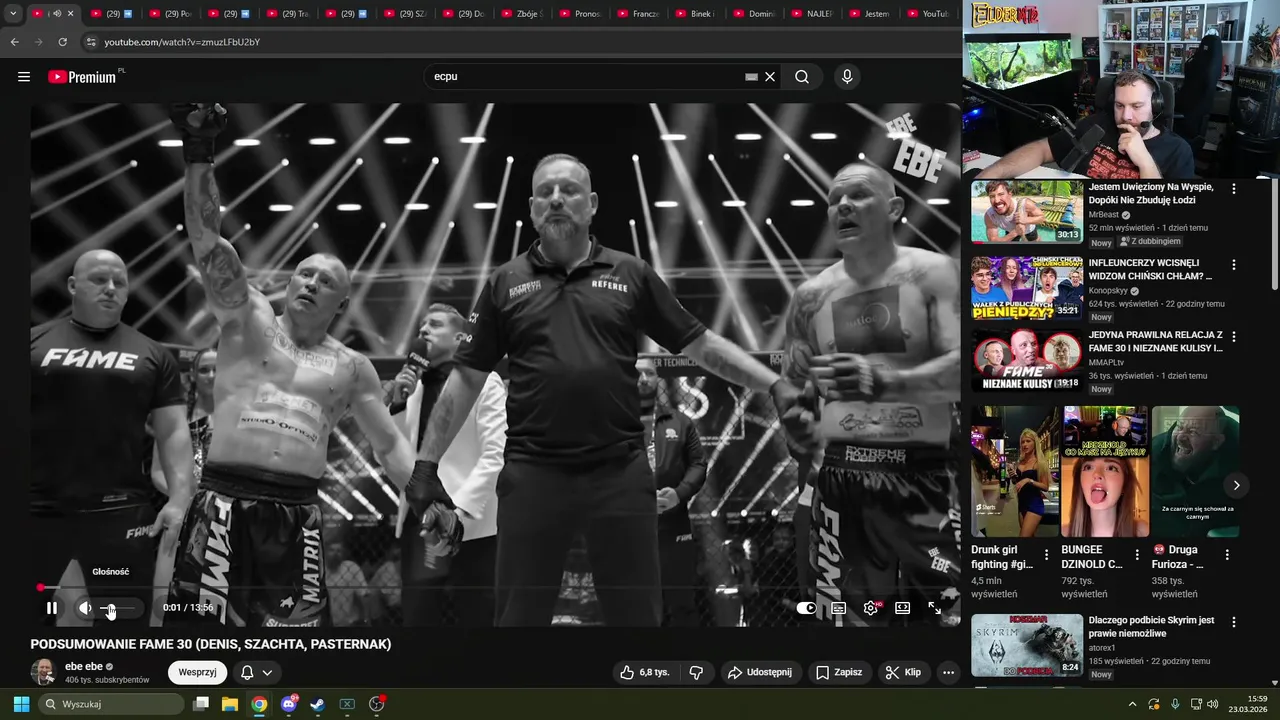The height and width of the screenshot is (720, 1280).
Task: Open the Chrome taskbar icon
Action: [x=259, y=704]
